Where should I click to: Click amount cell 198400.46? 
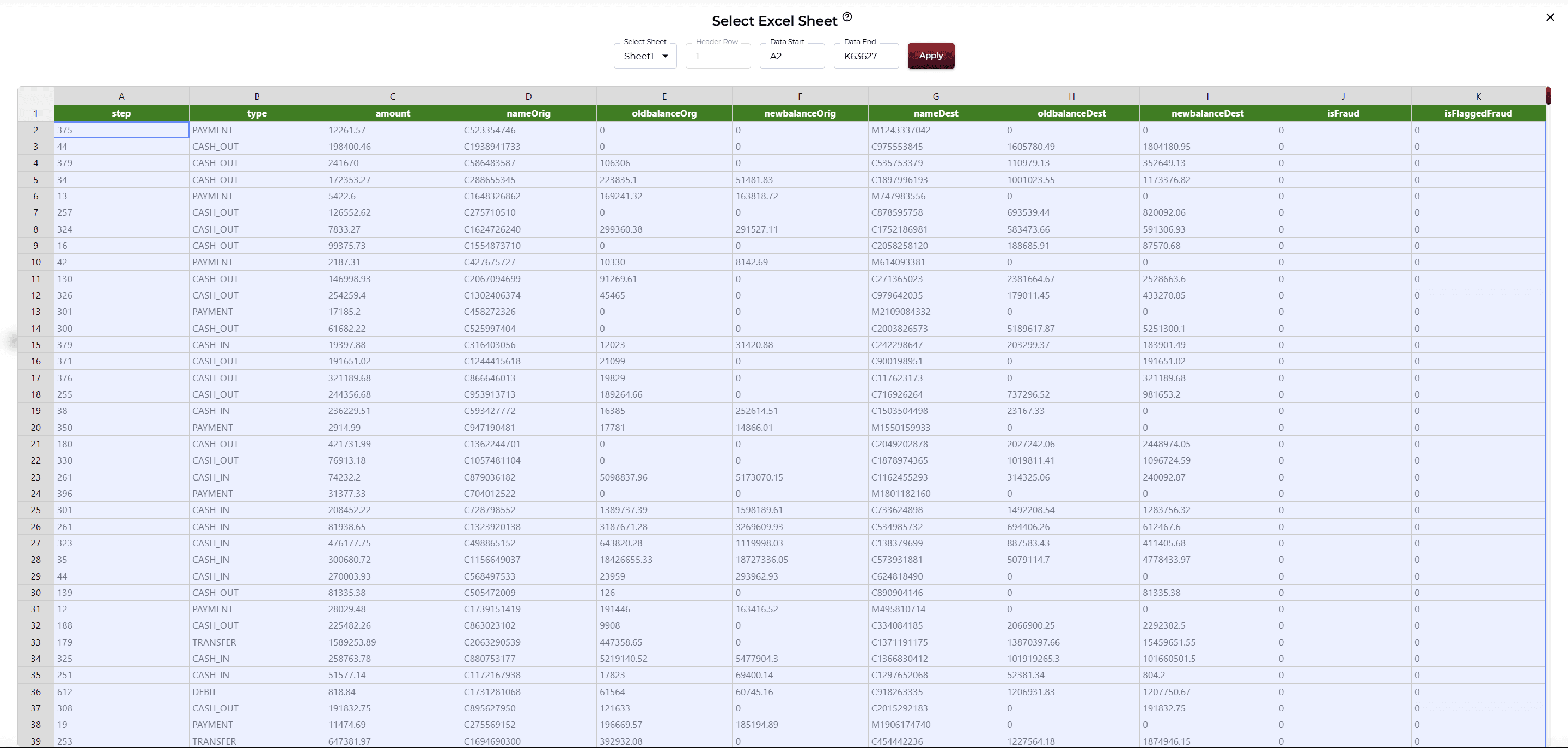point(393,146)
